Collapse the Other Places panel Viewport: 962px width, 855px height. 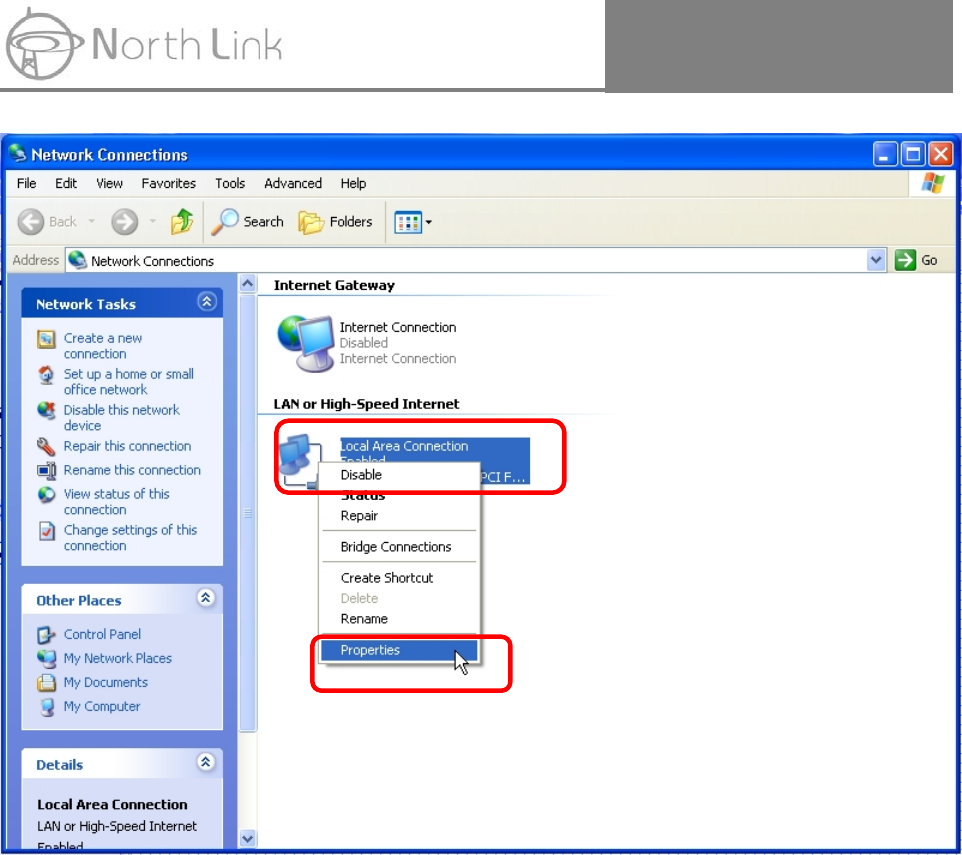click(206, 598)
